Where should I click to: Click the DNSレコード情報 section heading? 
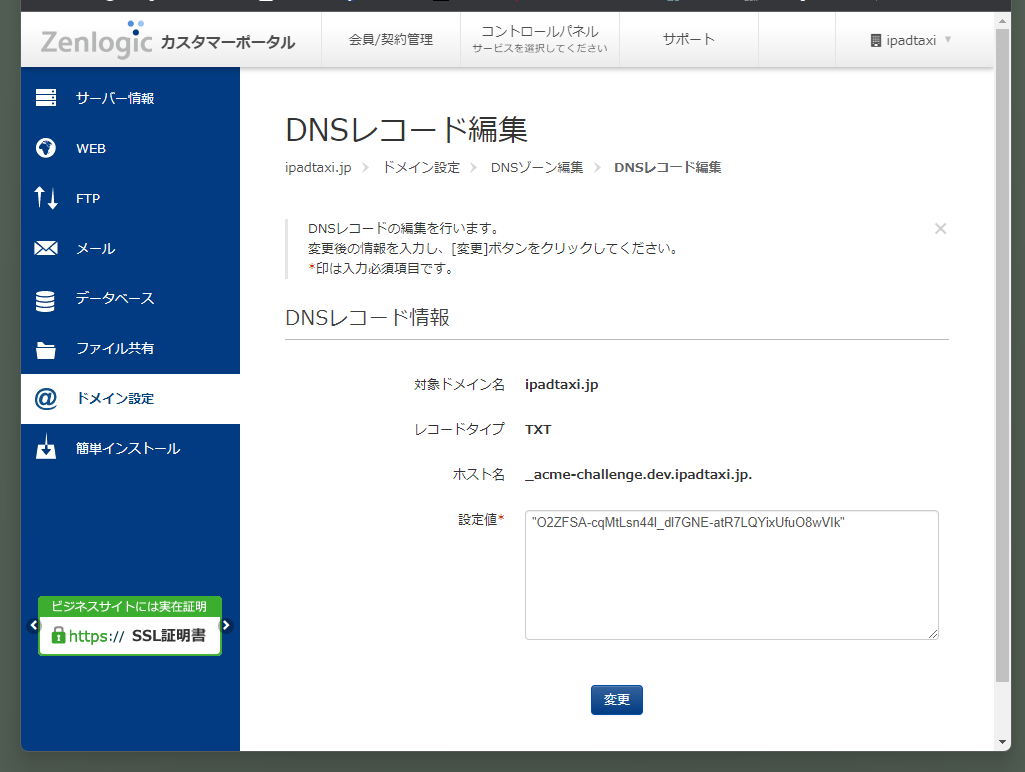pyautogui.click(x=367, y=318)
